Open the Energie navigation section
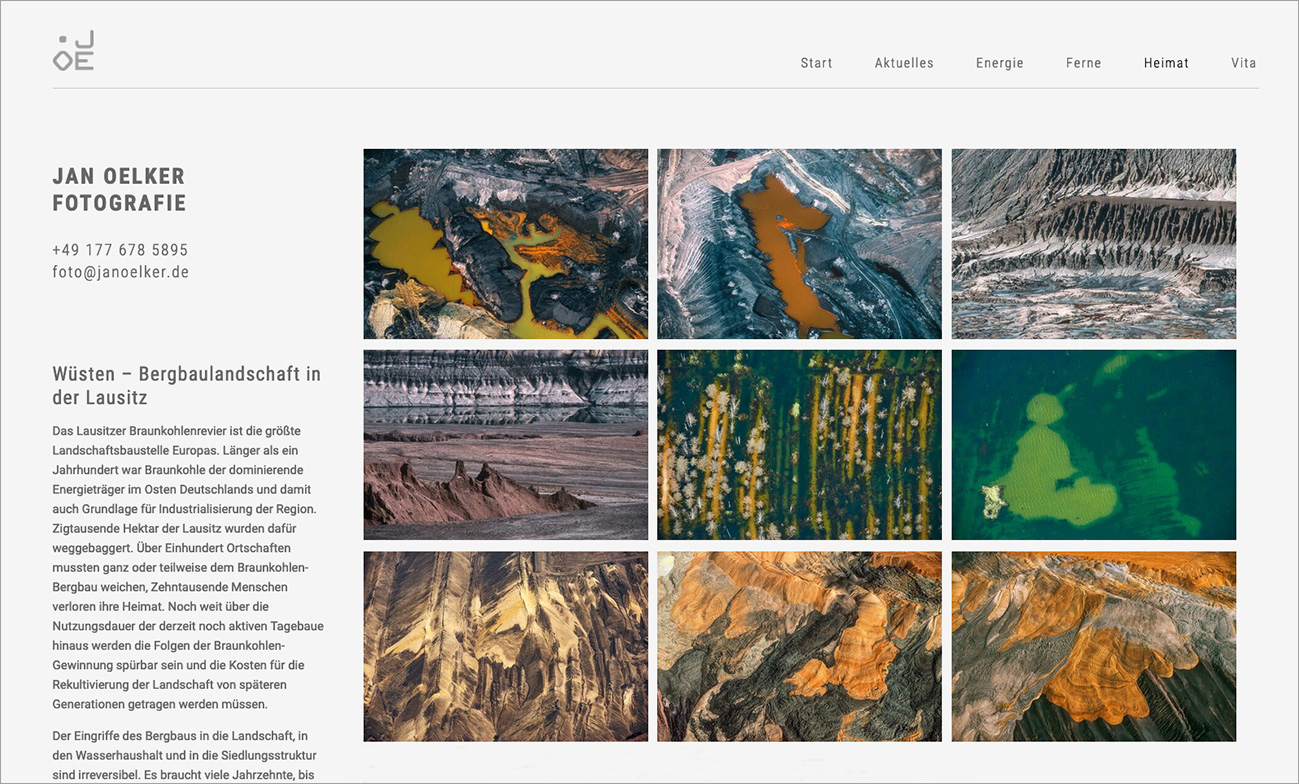Screen dimensions: 1299x784 (999, 63)
